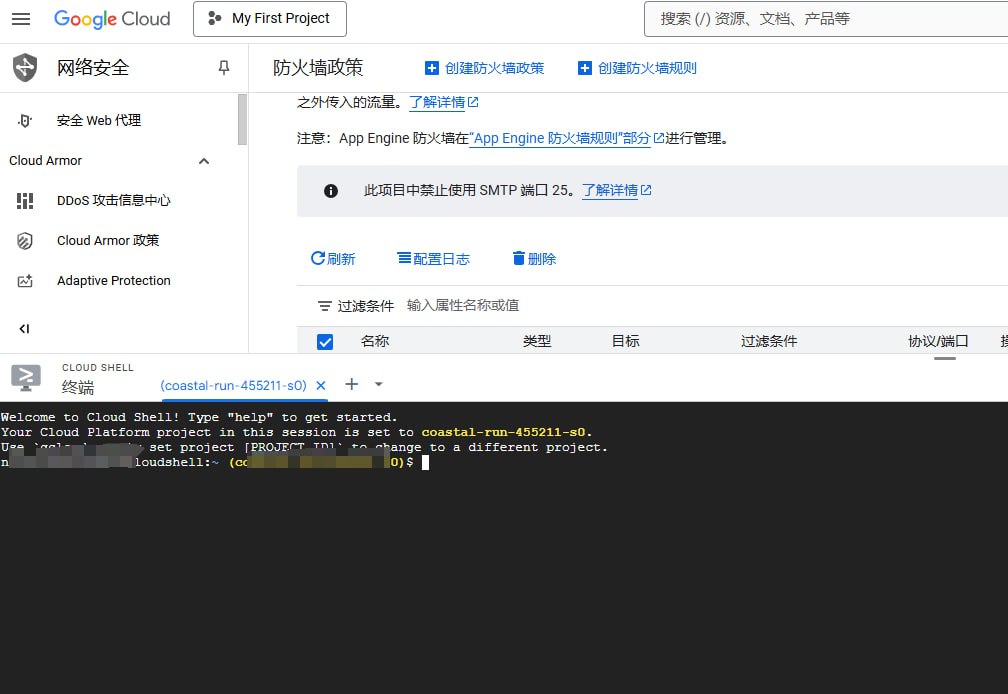
Task: Click Create Firewall Policy button
Action: (x=485, y=68)
